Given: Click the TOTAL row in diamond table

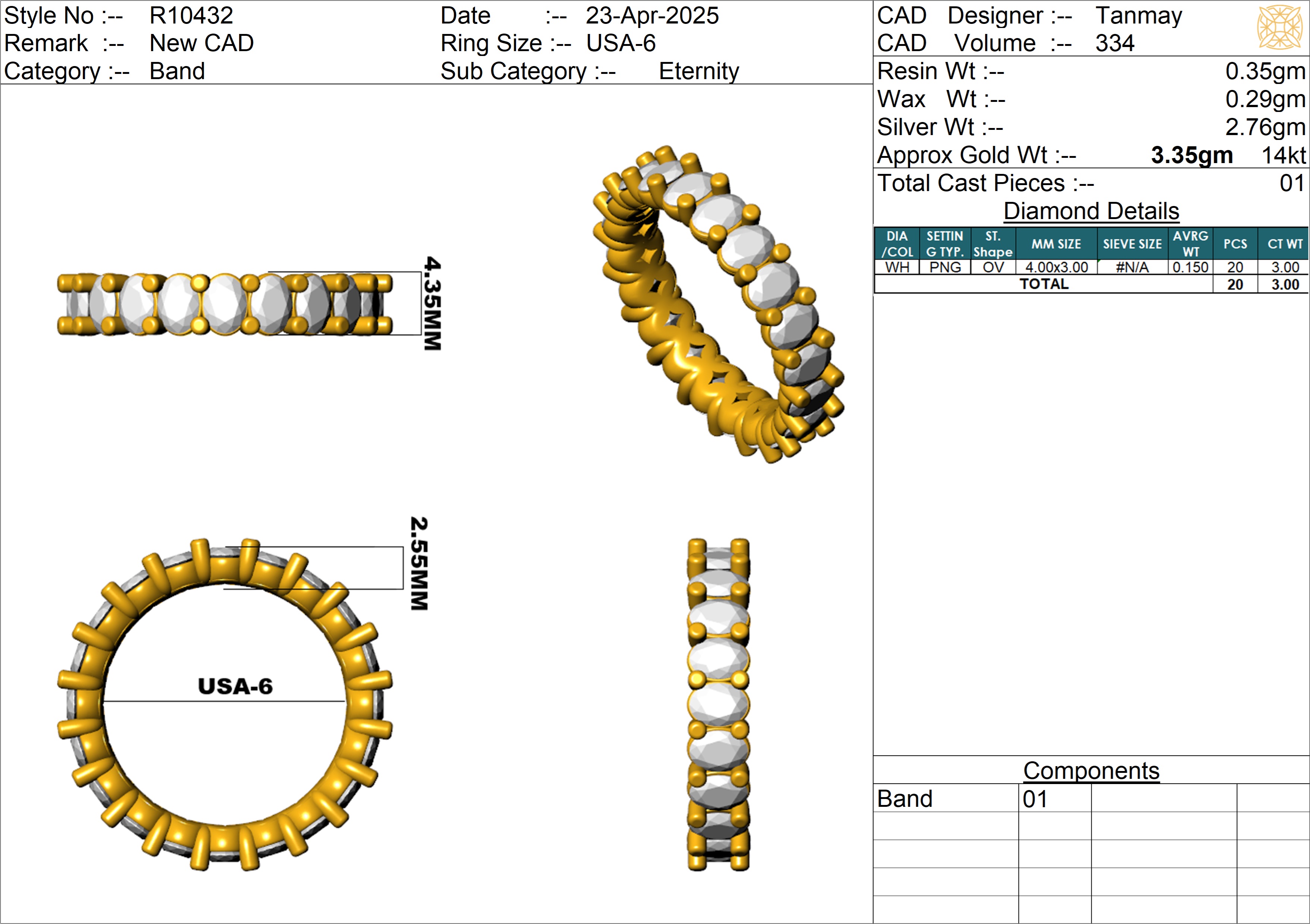Looking at the screenshot, I should [1044, 284].
